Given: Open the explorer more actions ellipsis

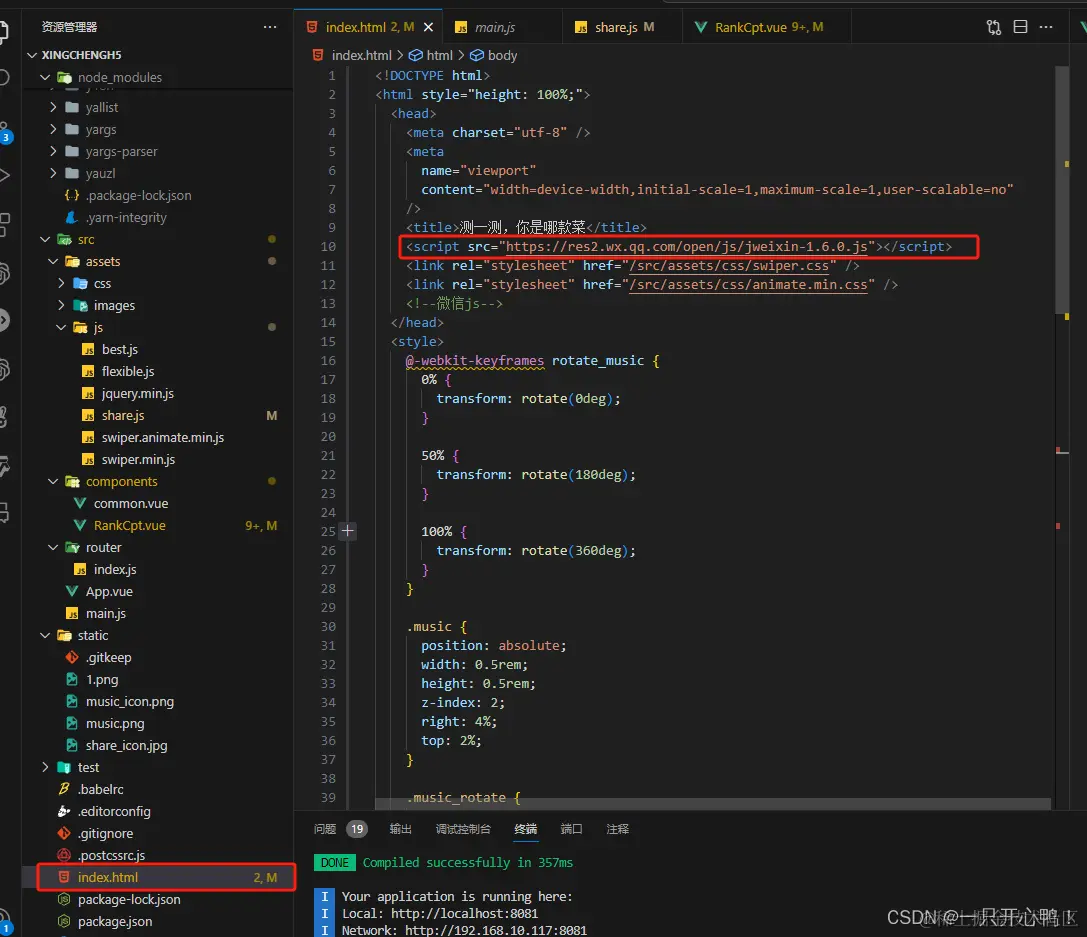Looking at the screenshot, I should 270,27.
